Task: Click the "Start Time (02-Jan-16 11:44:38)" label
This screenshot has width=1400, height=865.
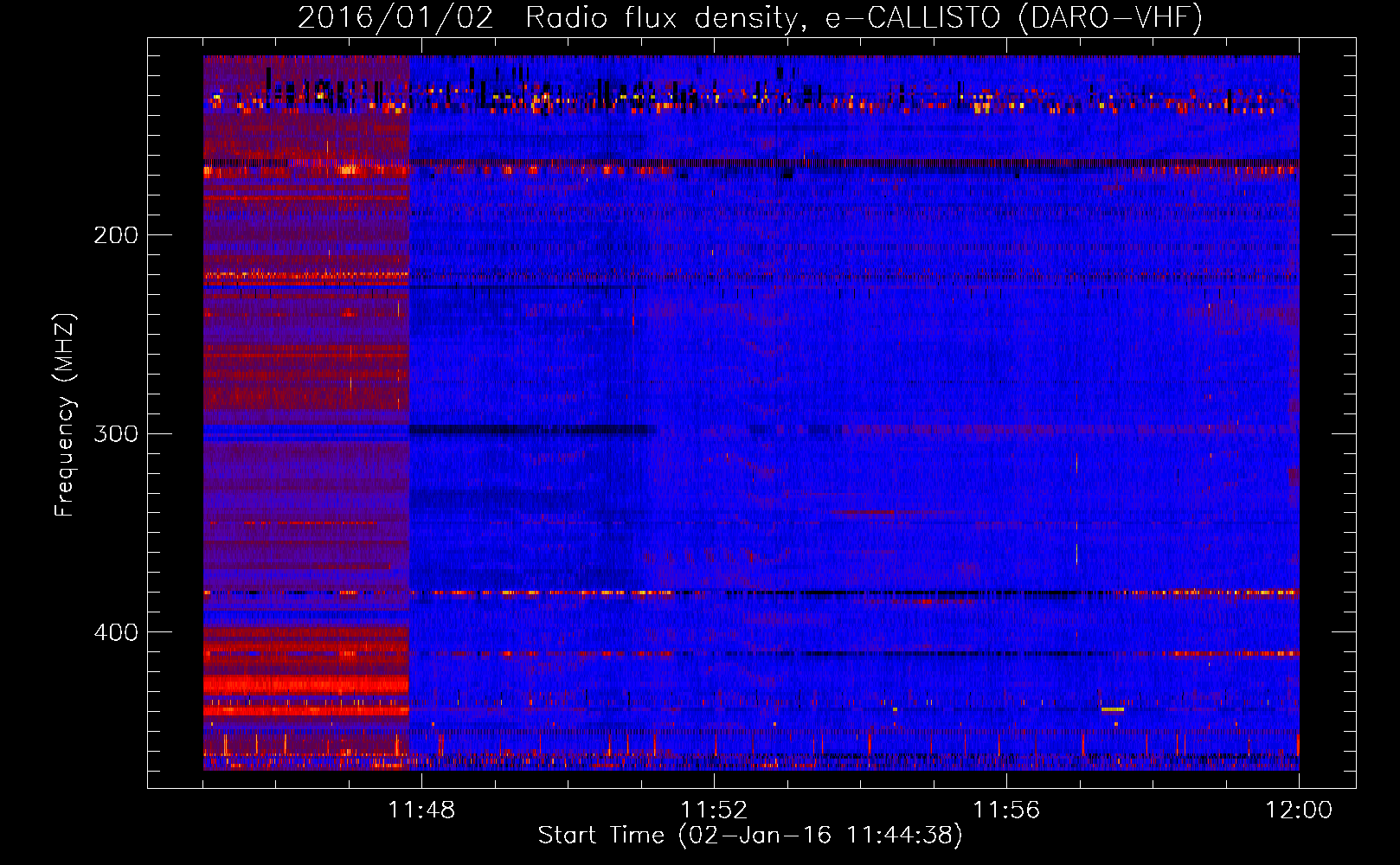Action: [750, 836]
